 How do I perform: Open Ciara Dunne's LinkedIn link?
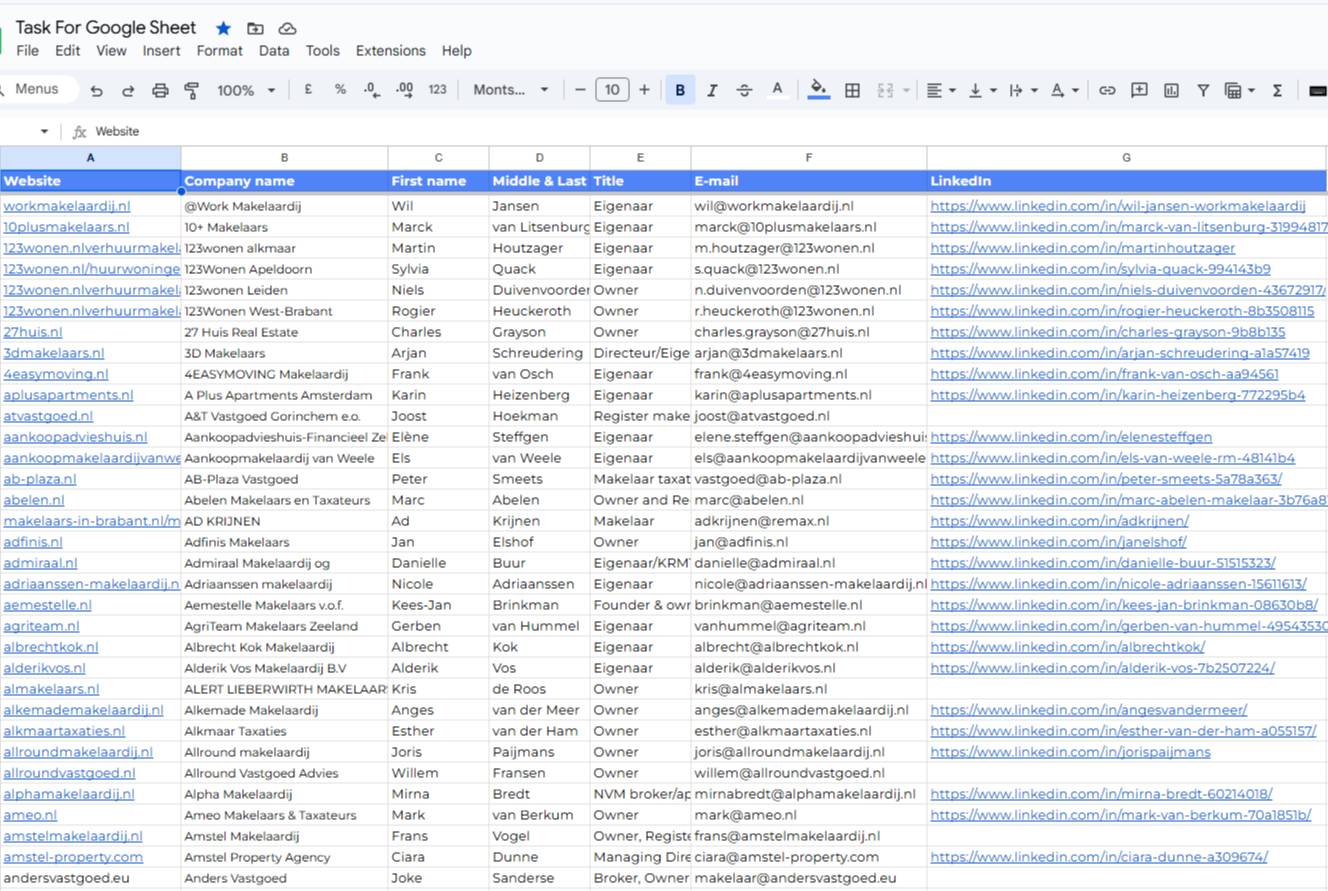click(x=1099, y=857)
